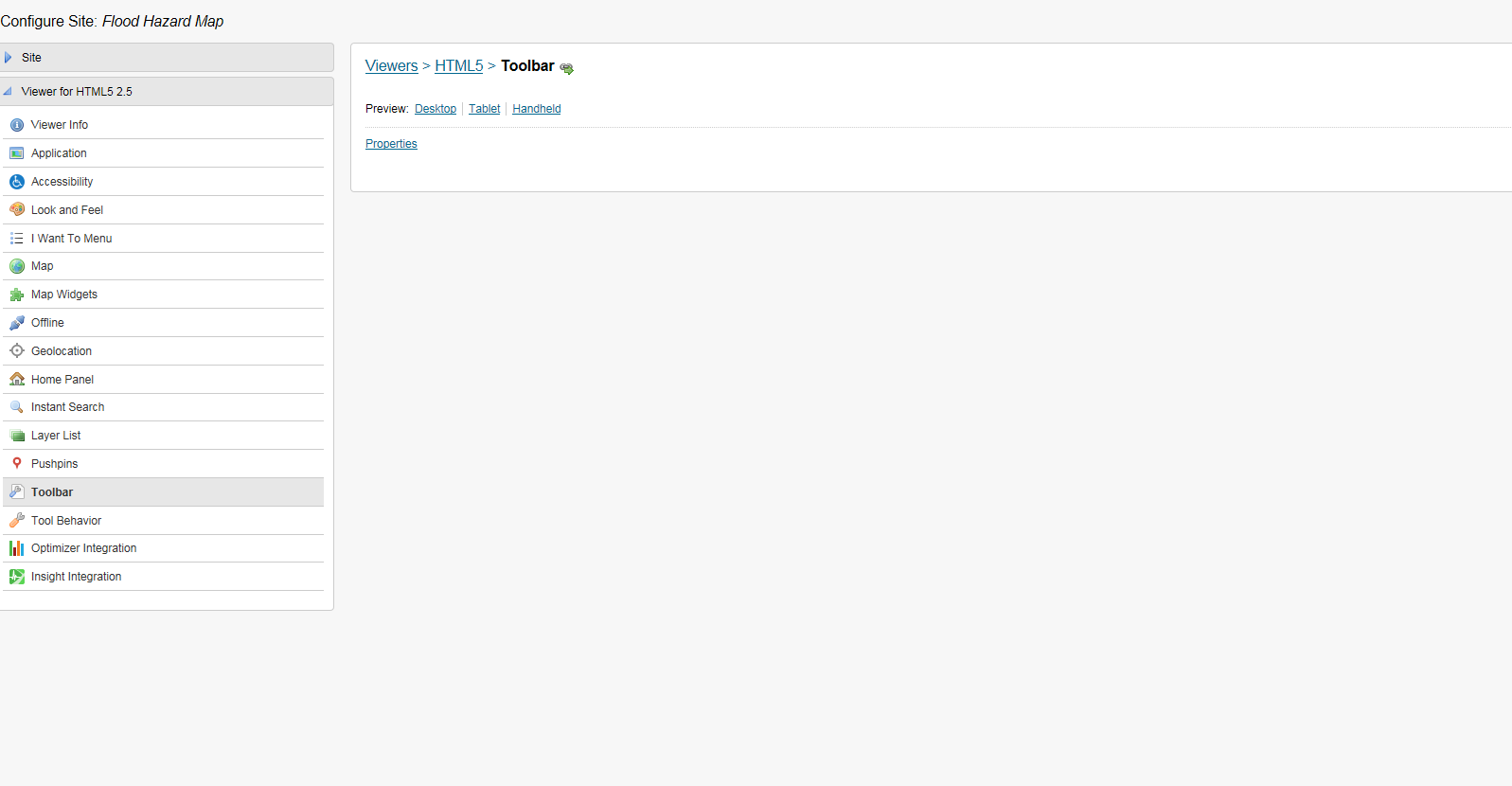Screen dimensions: 1512x786
Task: Click the Optimizer Integration chart icon
Action: coord(17,548)
